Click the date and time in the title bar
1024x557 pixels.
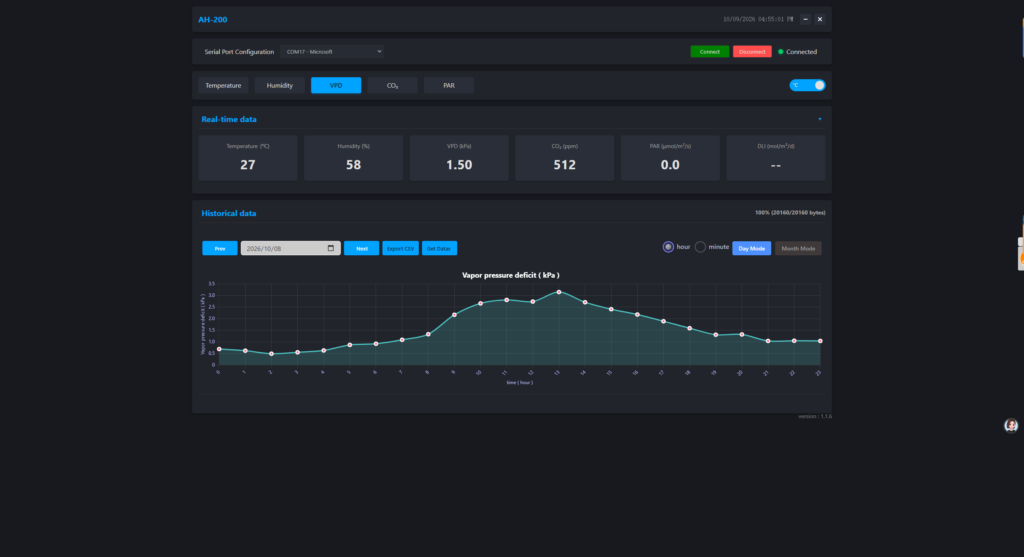point(758,20)
